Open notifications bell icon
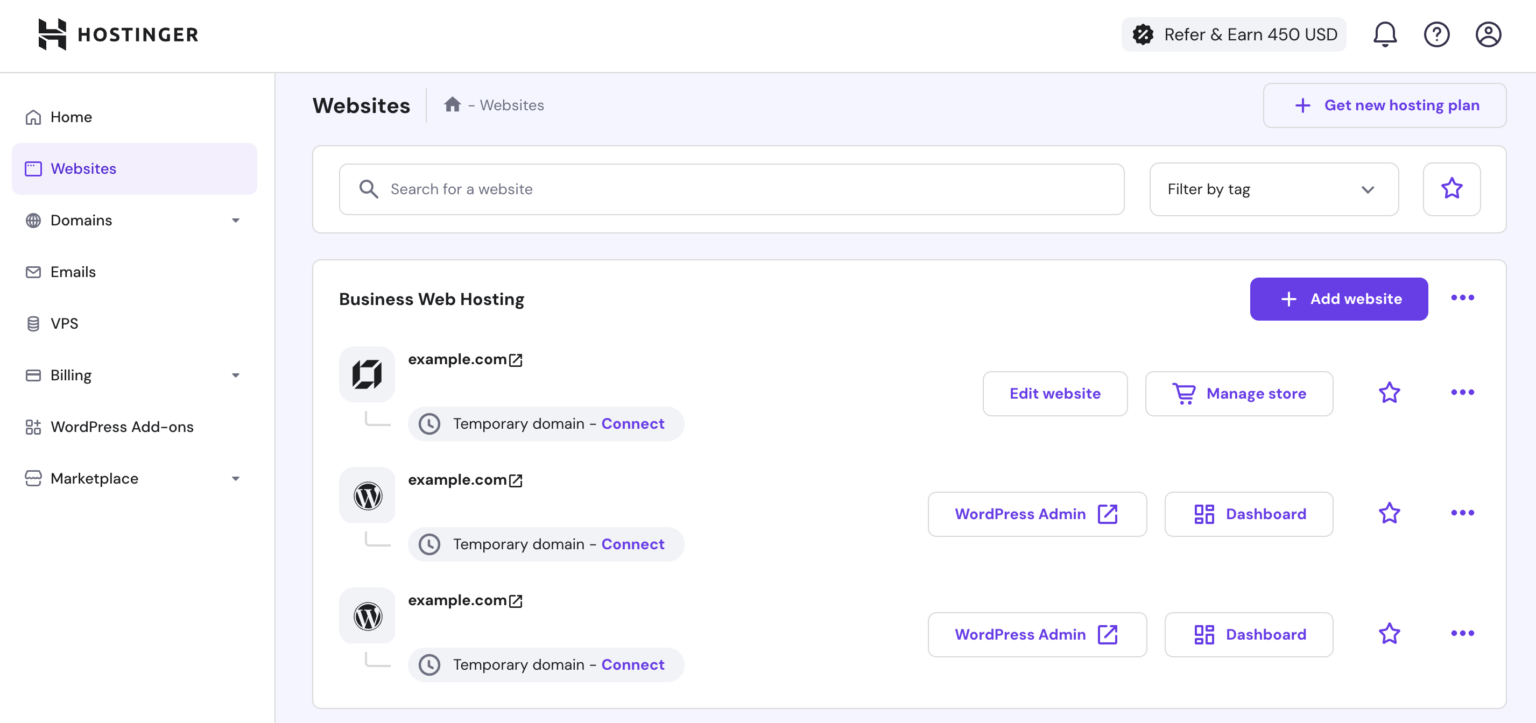This screenshot has height=723, width=1536. coord(1385,33)
